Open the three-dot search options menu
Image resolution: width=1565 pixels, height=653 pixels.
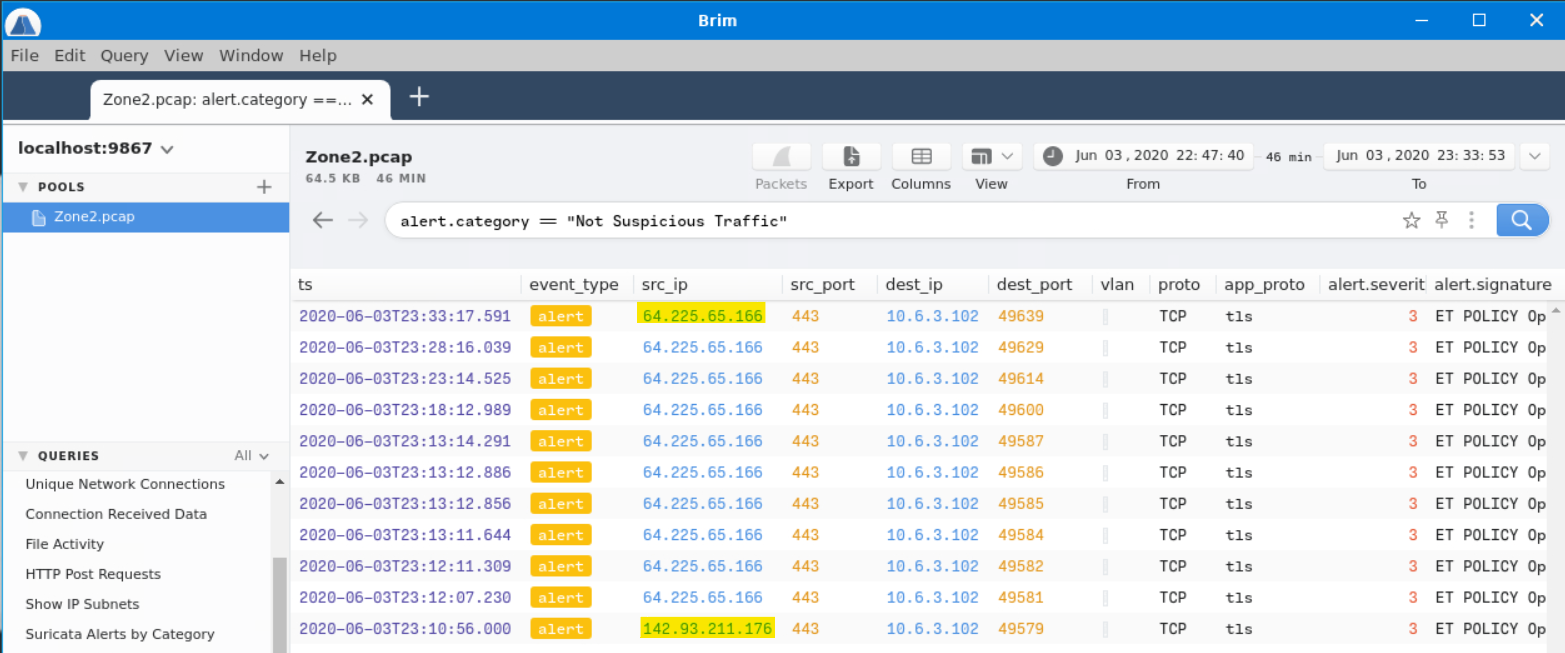1471,220
